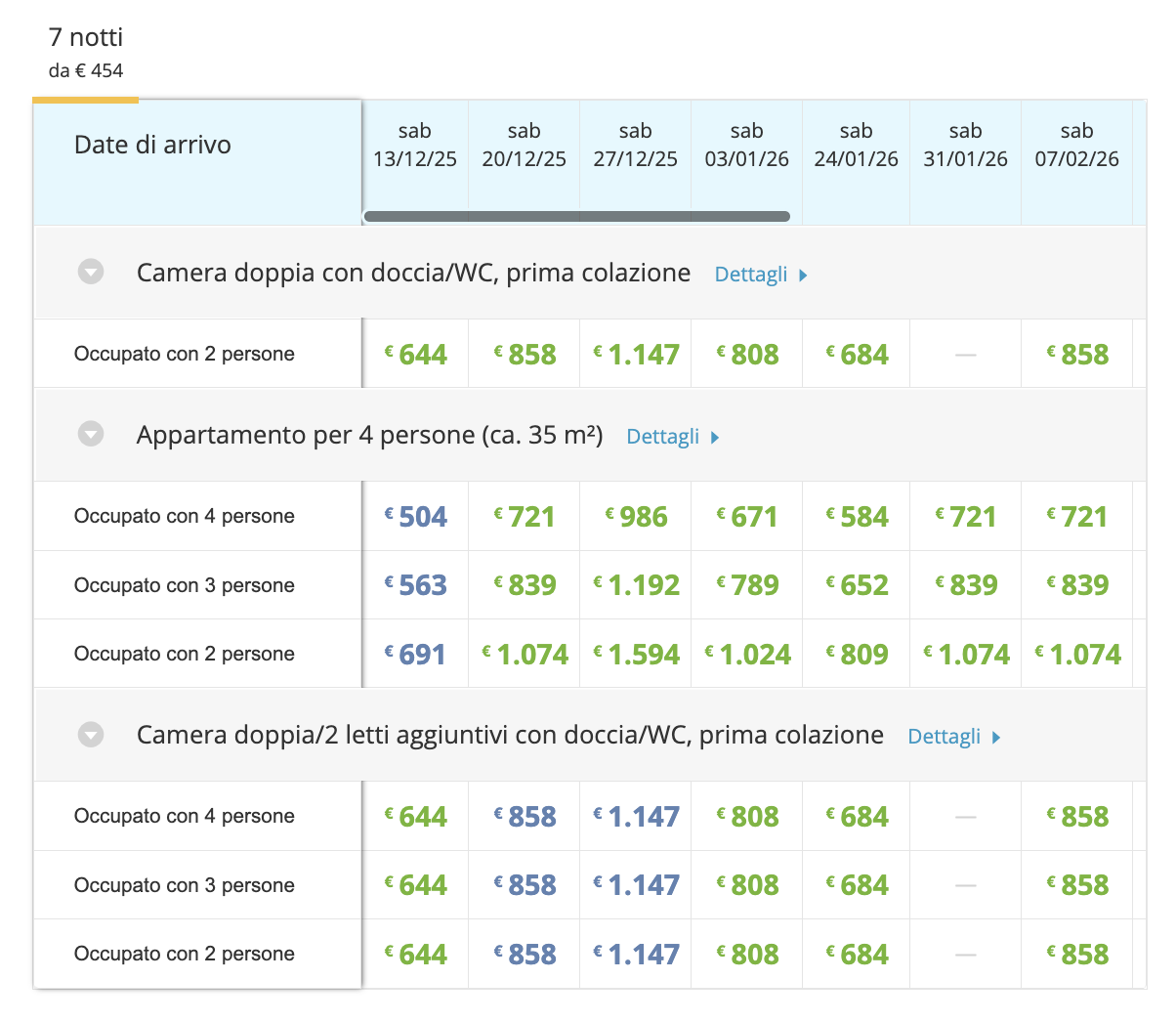Image resolution: width=1176 pixels, height=1022 pixels.
Task: Collapse the Appartamento per 4 persone section
Action: pos(91,434)
